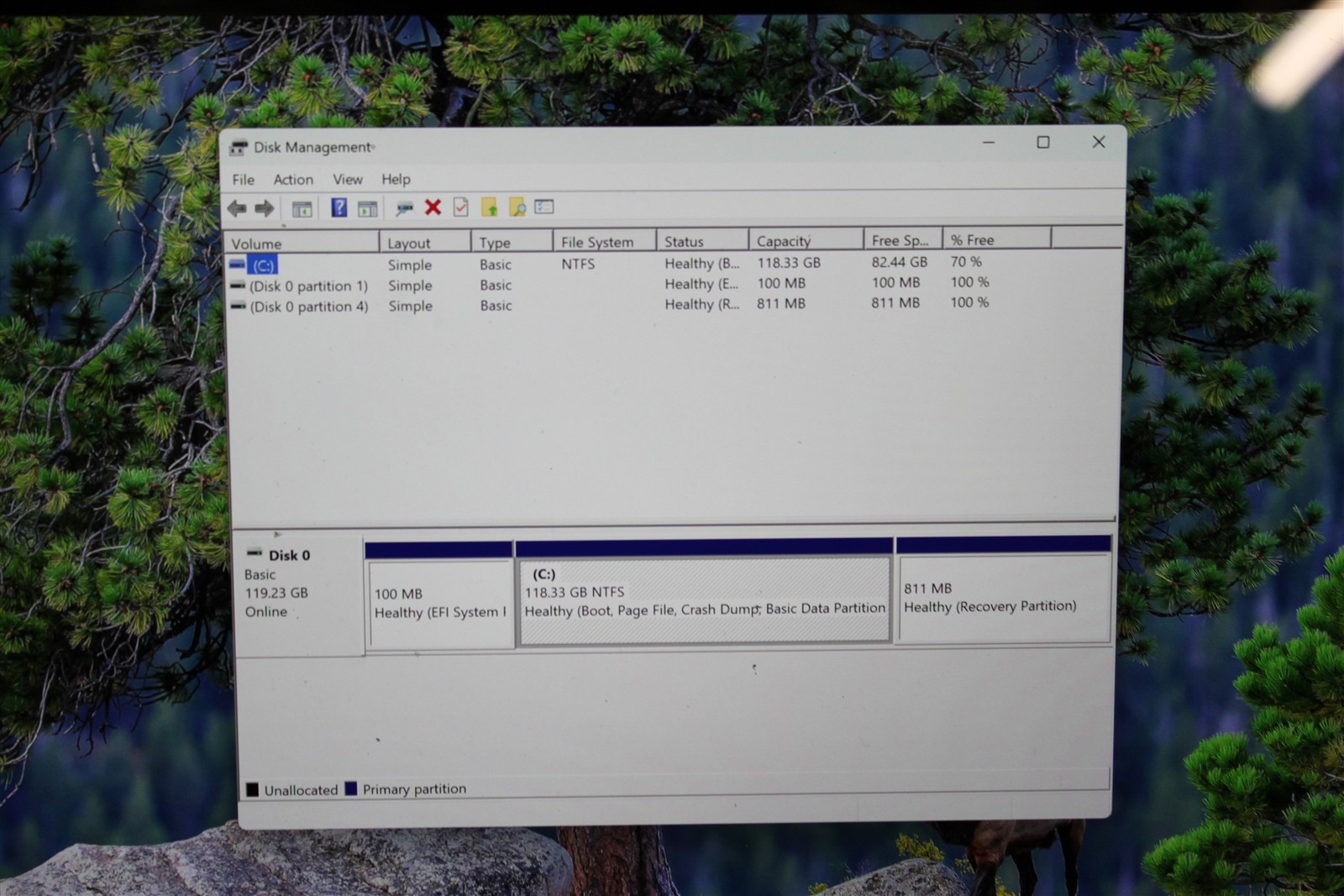Click the 118.33 GB capacity cell
Viewport: 1344px width, 896px height.
(x=789, y=262)
